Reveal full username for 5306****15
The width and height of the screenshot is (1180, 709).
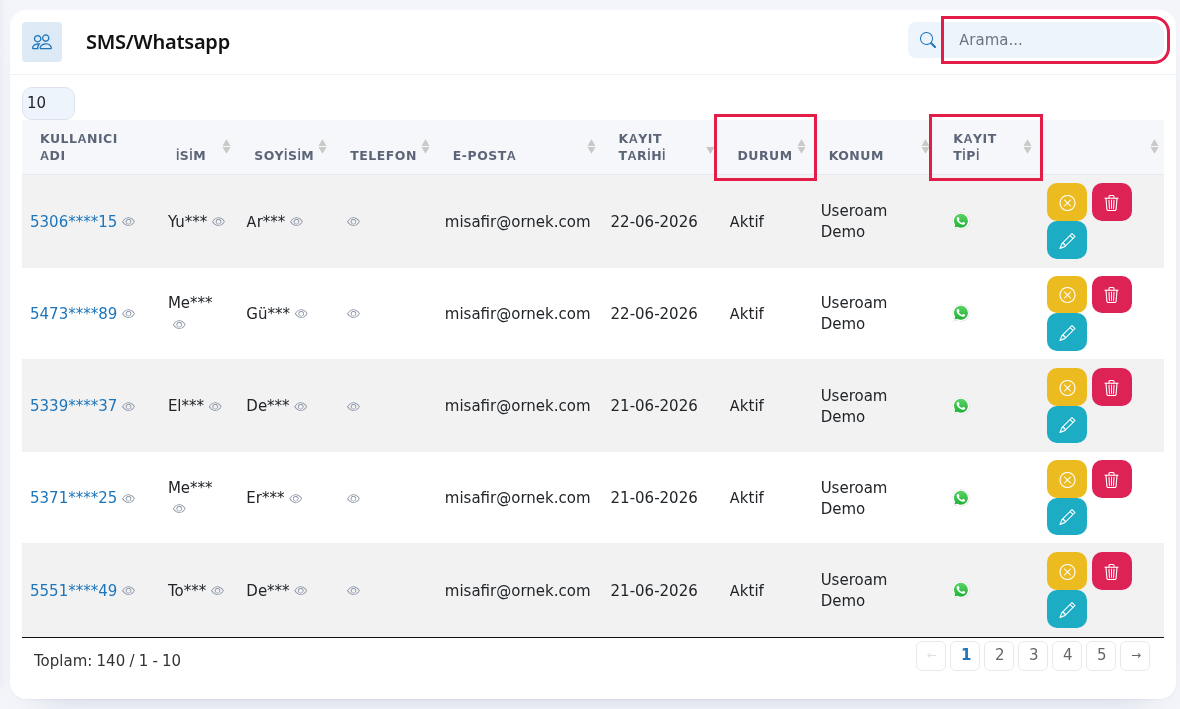tap(129, 222)
